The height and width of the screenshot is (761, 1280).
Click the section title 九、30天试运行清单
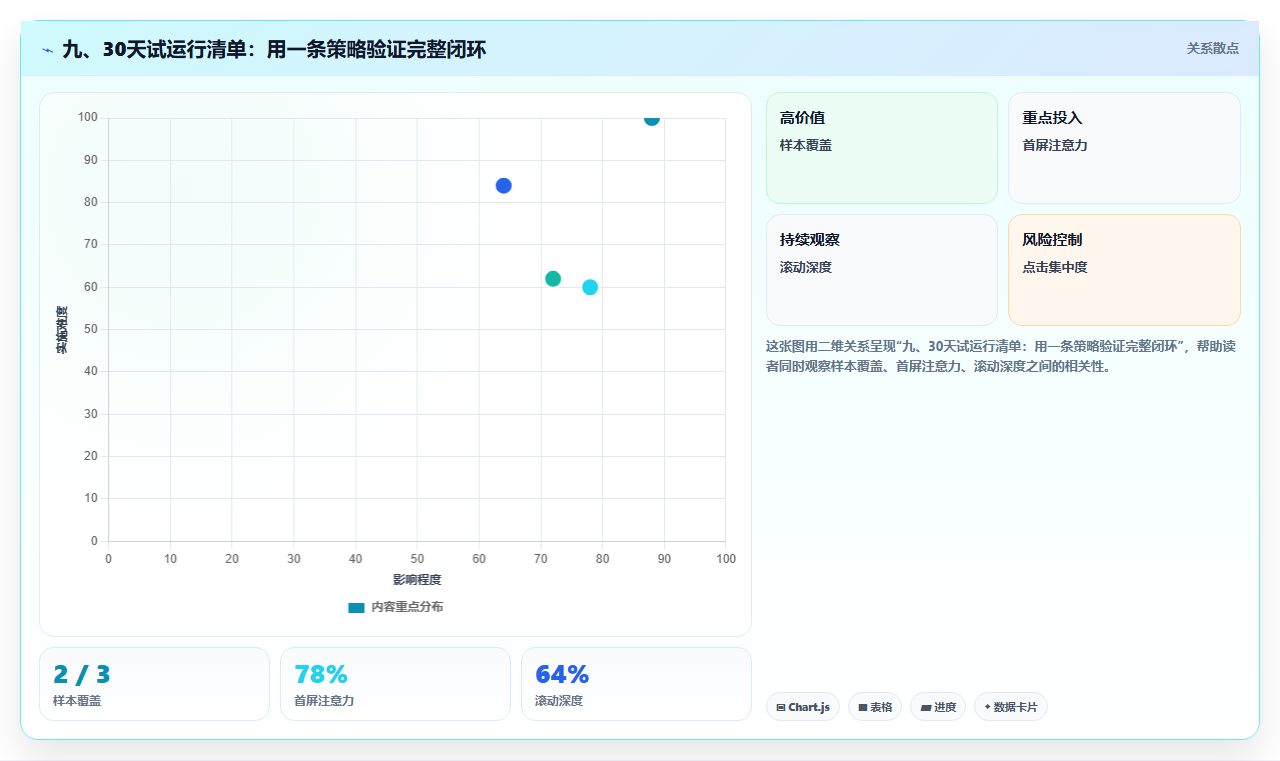tap(274, 49)
